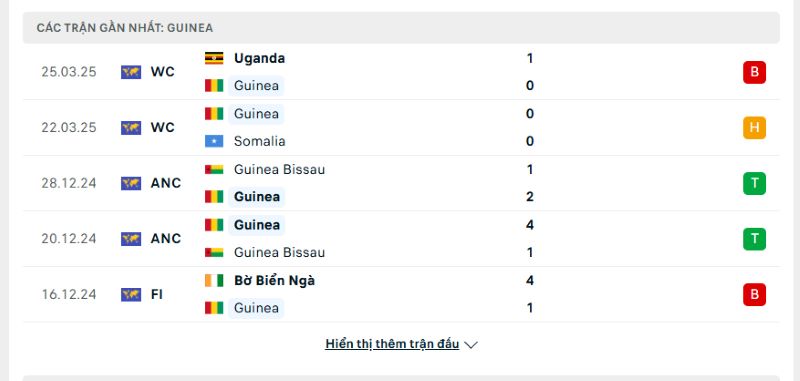Click the orange H draw result badge
This screenshot has width=800, height=381.
coord(754,128)
